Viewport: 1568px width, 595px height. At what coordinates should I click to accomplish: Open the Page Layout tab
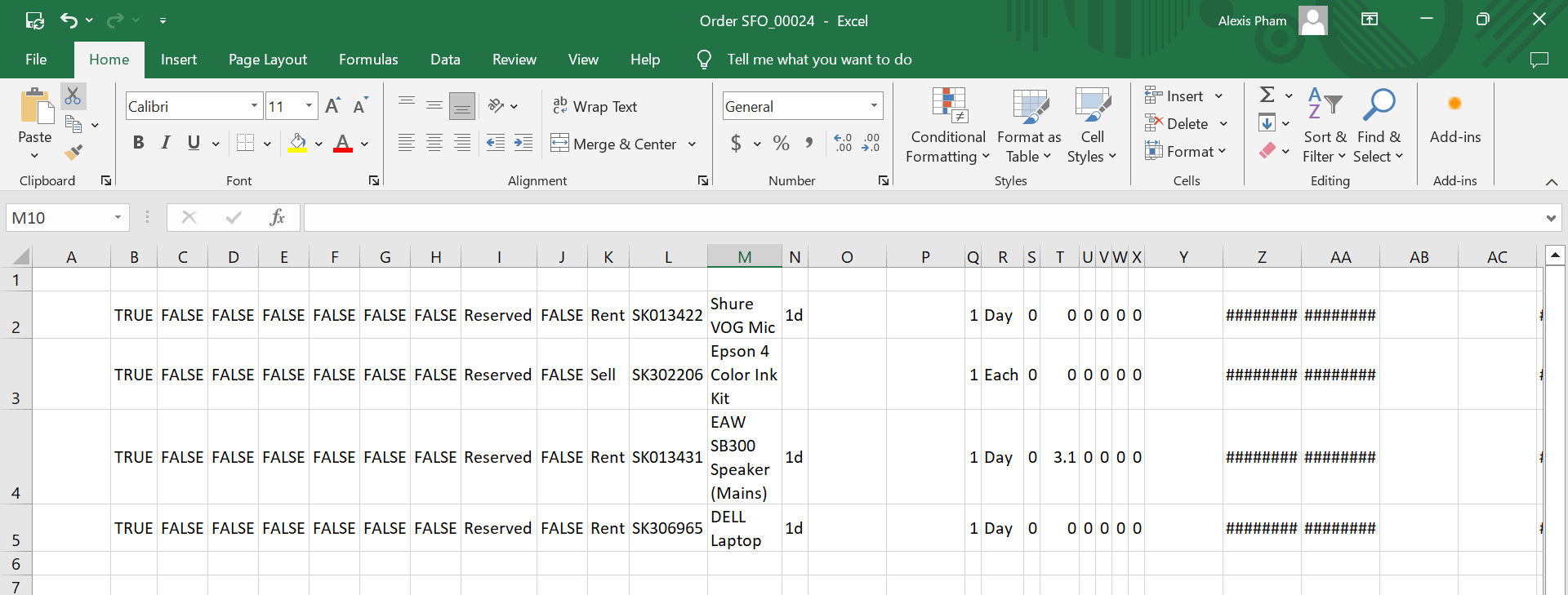pos(268,60)
